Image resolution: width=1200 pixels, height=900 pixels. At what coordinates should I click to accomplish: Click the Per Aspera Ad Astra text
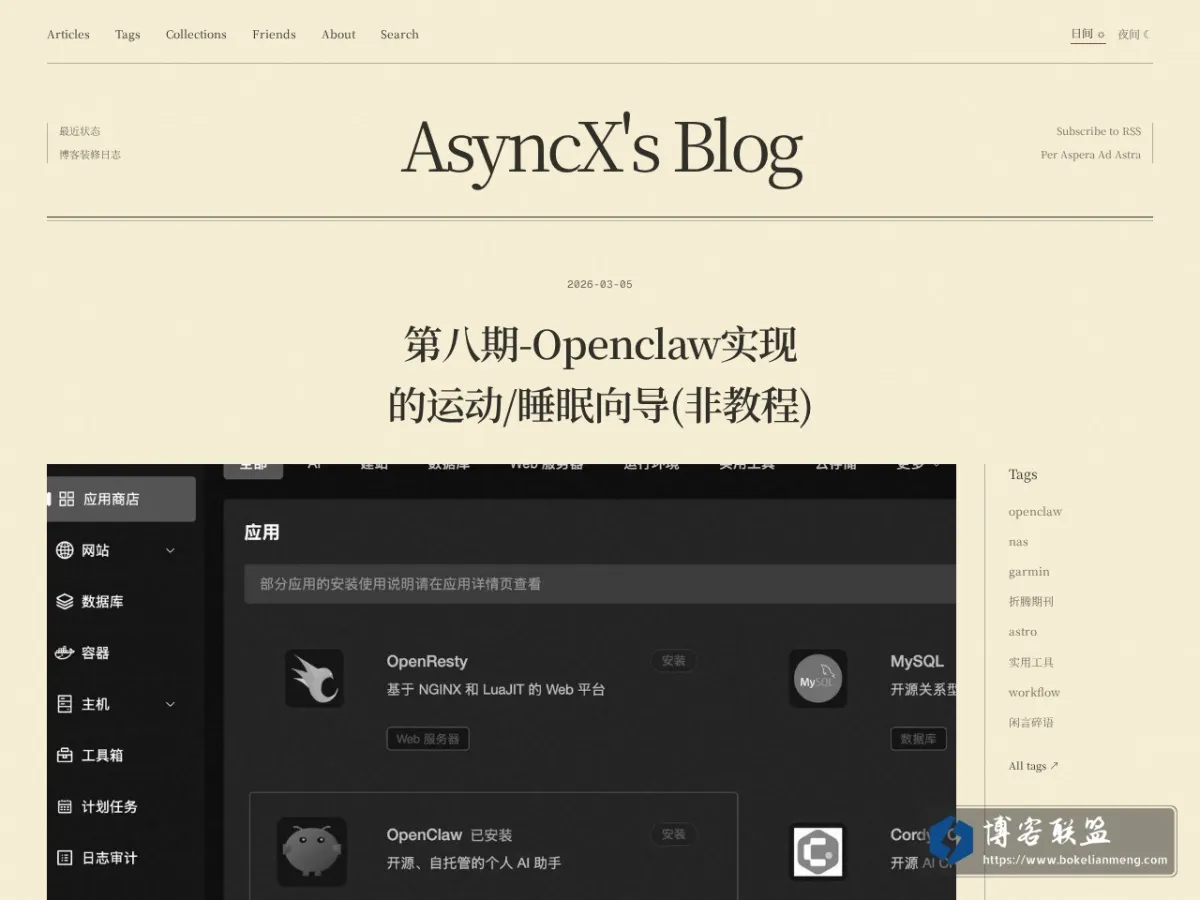coord(1090,155)
